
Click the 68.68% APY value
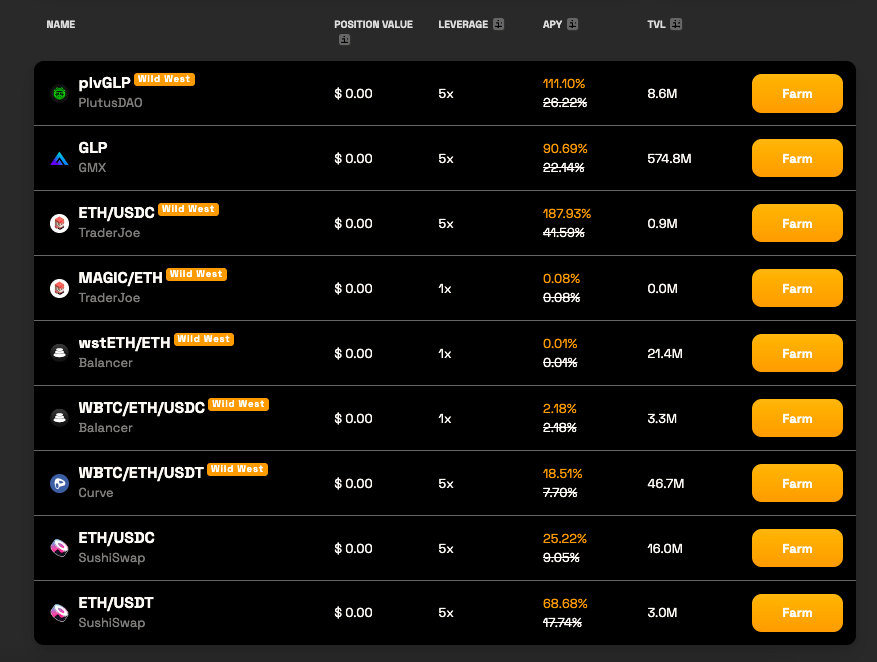tap(565, 604)
